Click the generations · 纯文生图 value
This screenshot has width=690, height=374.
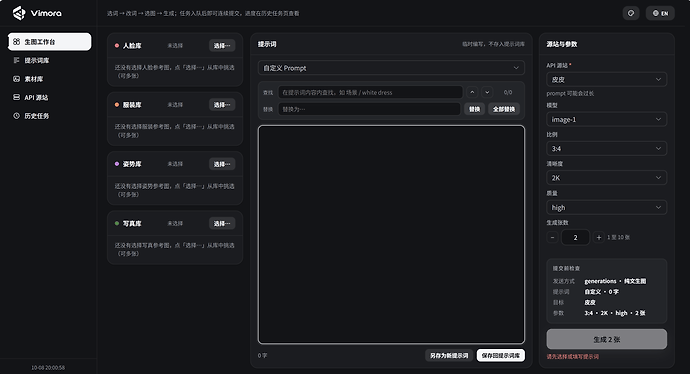[x=615, y=281]
